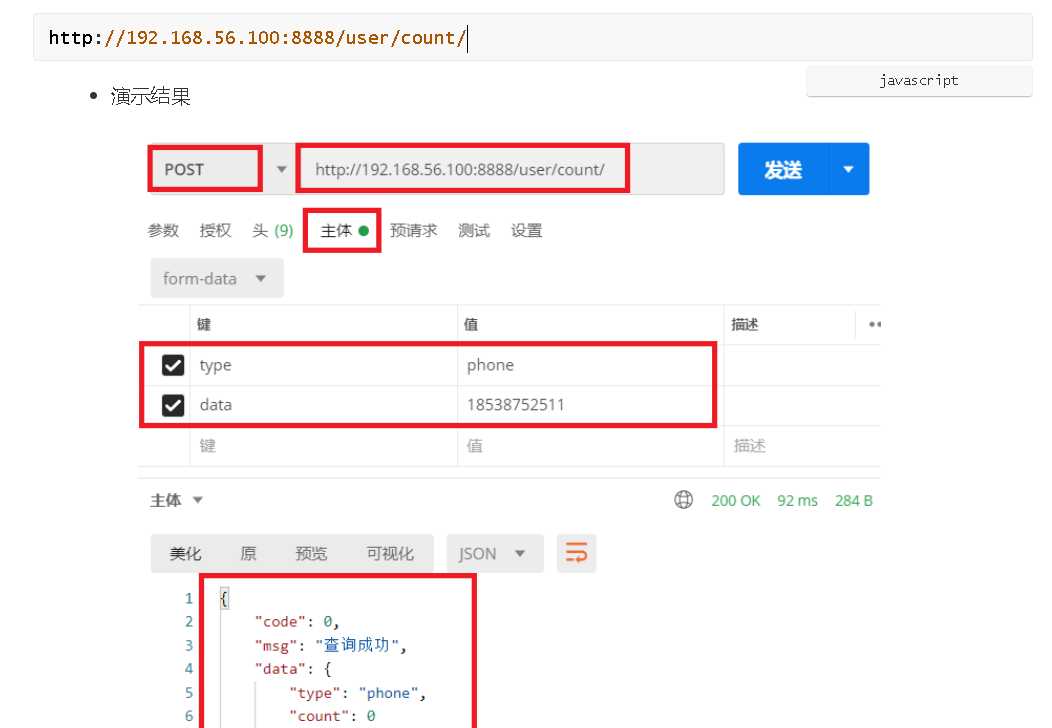Image resolution: width=1052 pixels, height=728 pixels.
Task: Toggle the orange word-wrap icon
Action: click(x=576, y=554)
